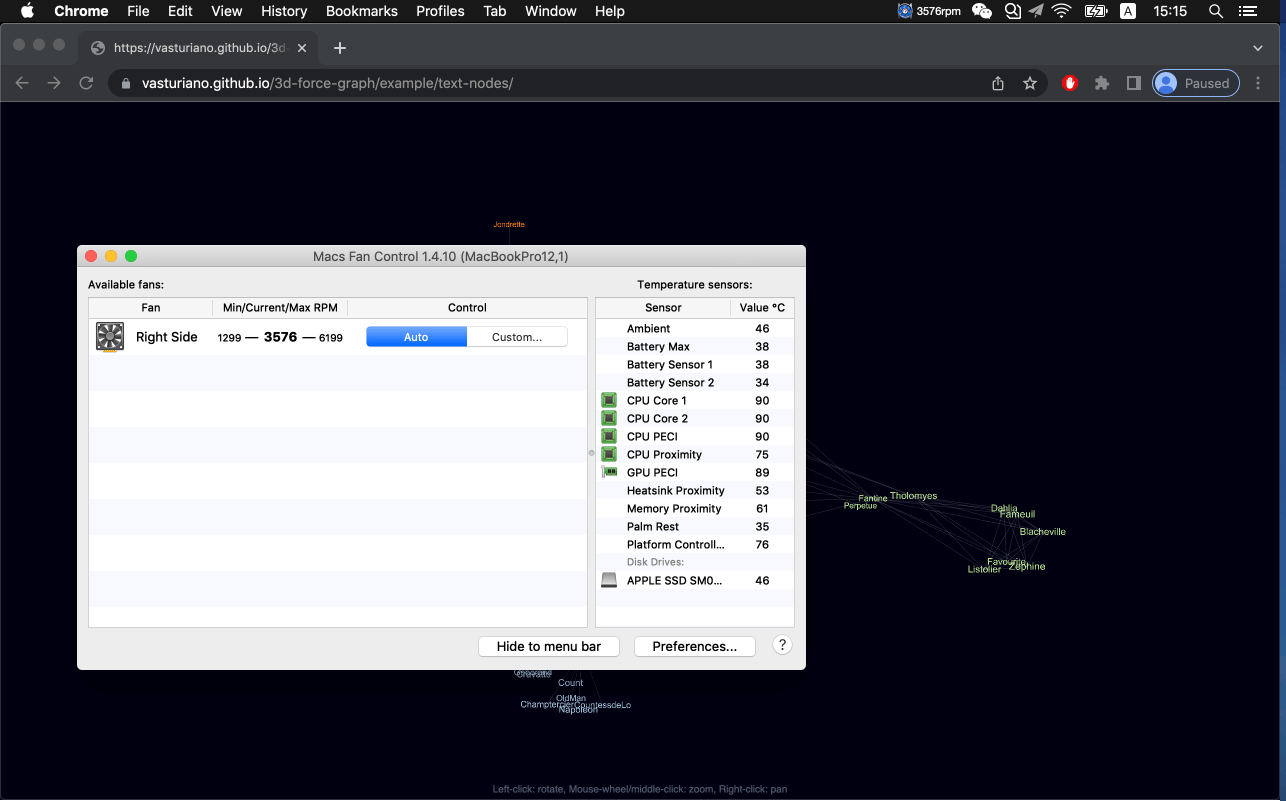Click the Right Side fan name

tap(167, 337)
